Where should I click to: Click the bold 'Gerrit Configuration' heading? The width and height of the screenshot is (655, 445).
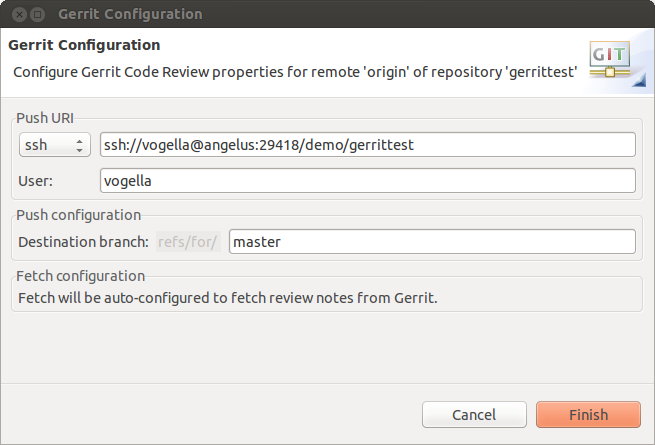point(84,45)
